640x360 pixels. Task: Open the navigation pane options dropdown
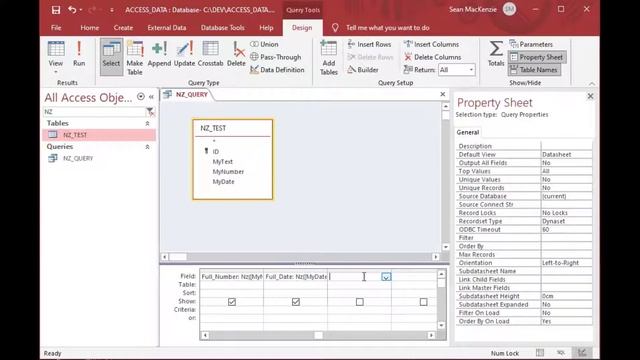(x=141, y=97)
